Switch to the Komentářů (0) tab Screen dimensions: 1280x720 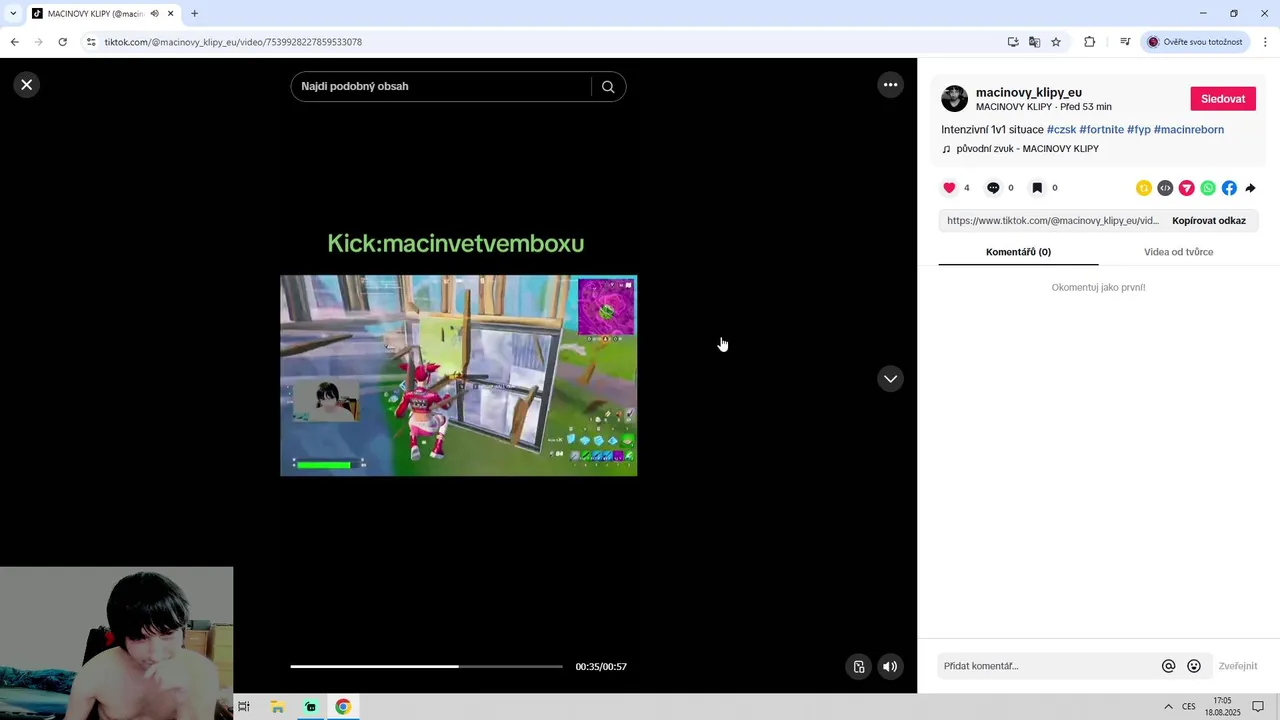[1018, 252]
